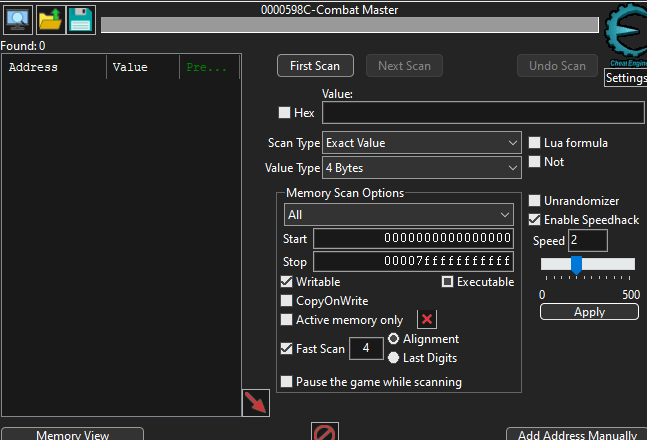Clear address list with red no-entry icon
The image size is (647, 440).
[x=325, y=432]
